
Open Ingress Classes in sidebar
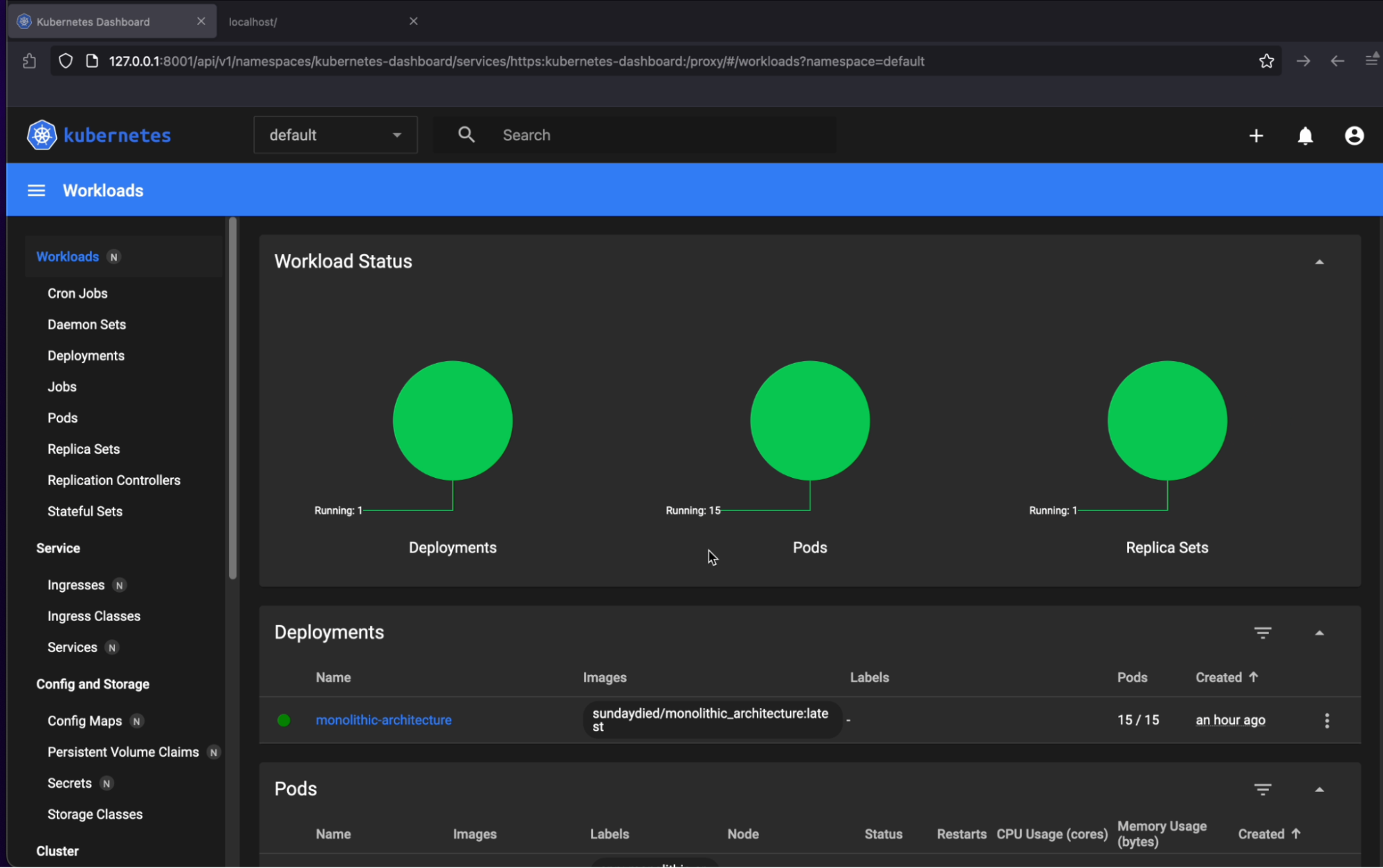point(93,616)
